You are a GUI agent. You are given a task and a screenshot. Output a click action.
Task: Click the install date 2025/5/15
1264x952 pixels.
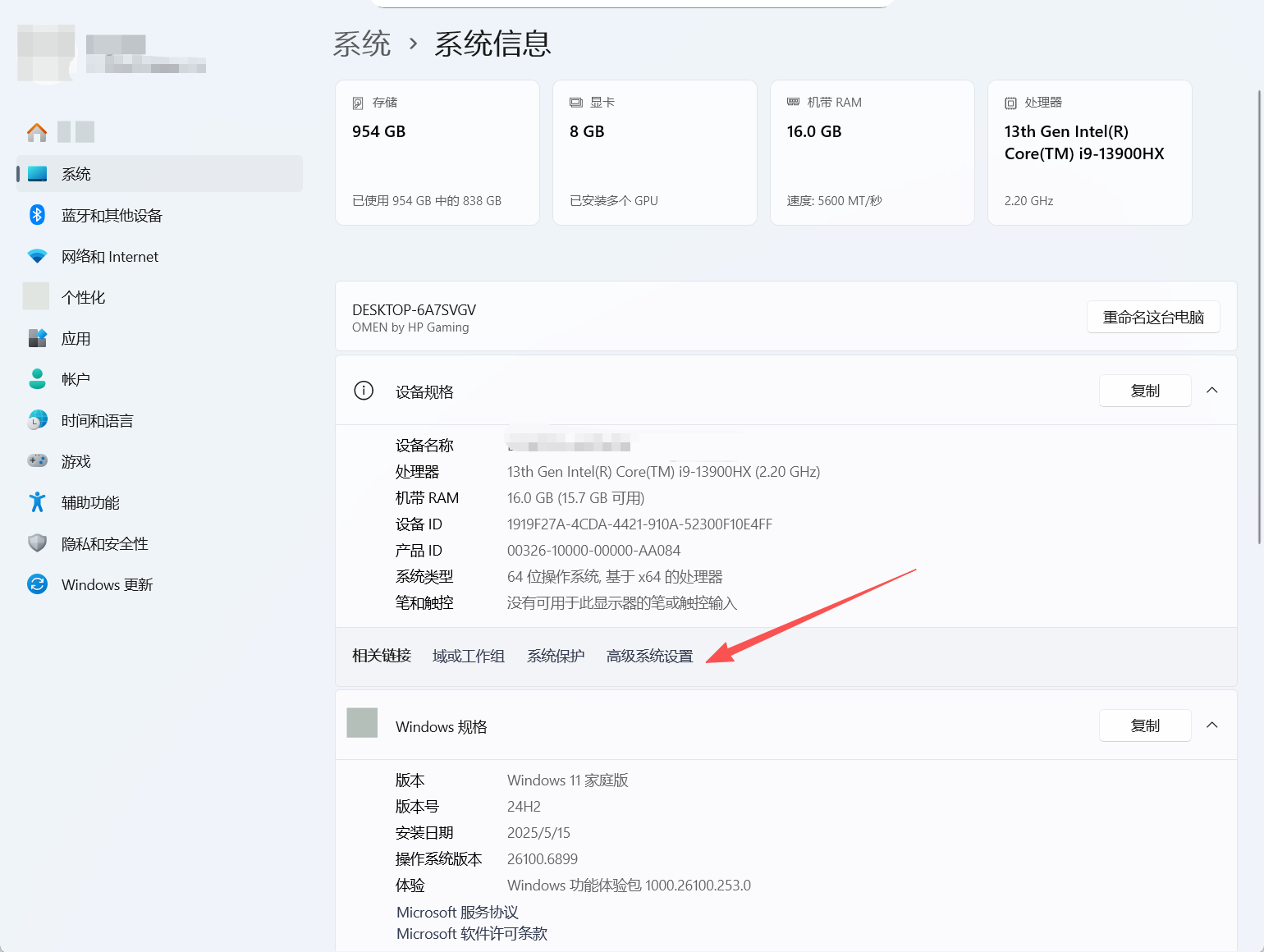[x=538, y=833]
